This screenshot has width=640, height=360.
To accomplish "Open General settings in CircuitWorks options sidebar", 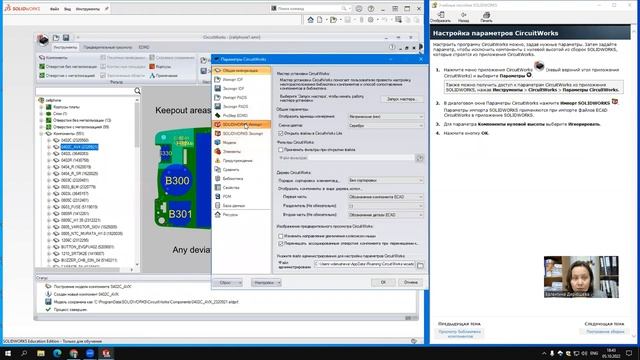I will point(241,71).
